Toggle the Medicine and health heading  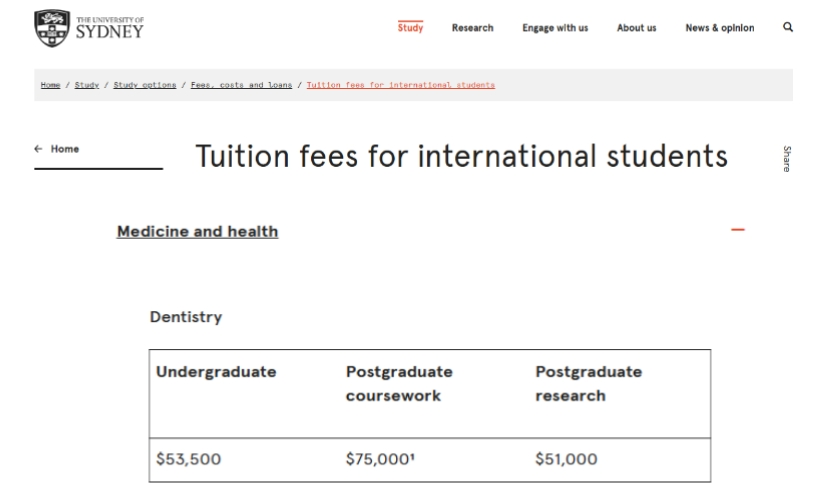click(x=197, y=232)
